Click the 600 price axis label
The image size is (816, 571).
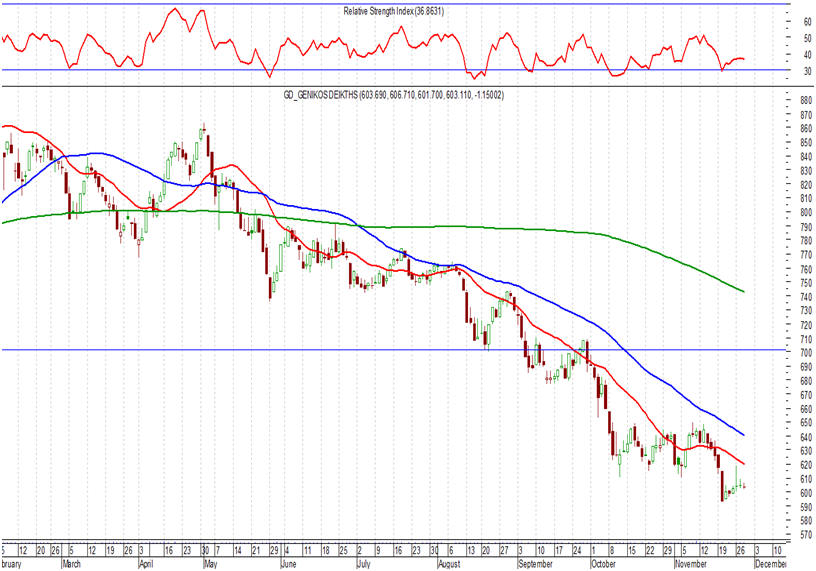point(806,493)
